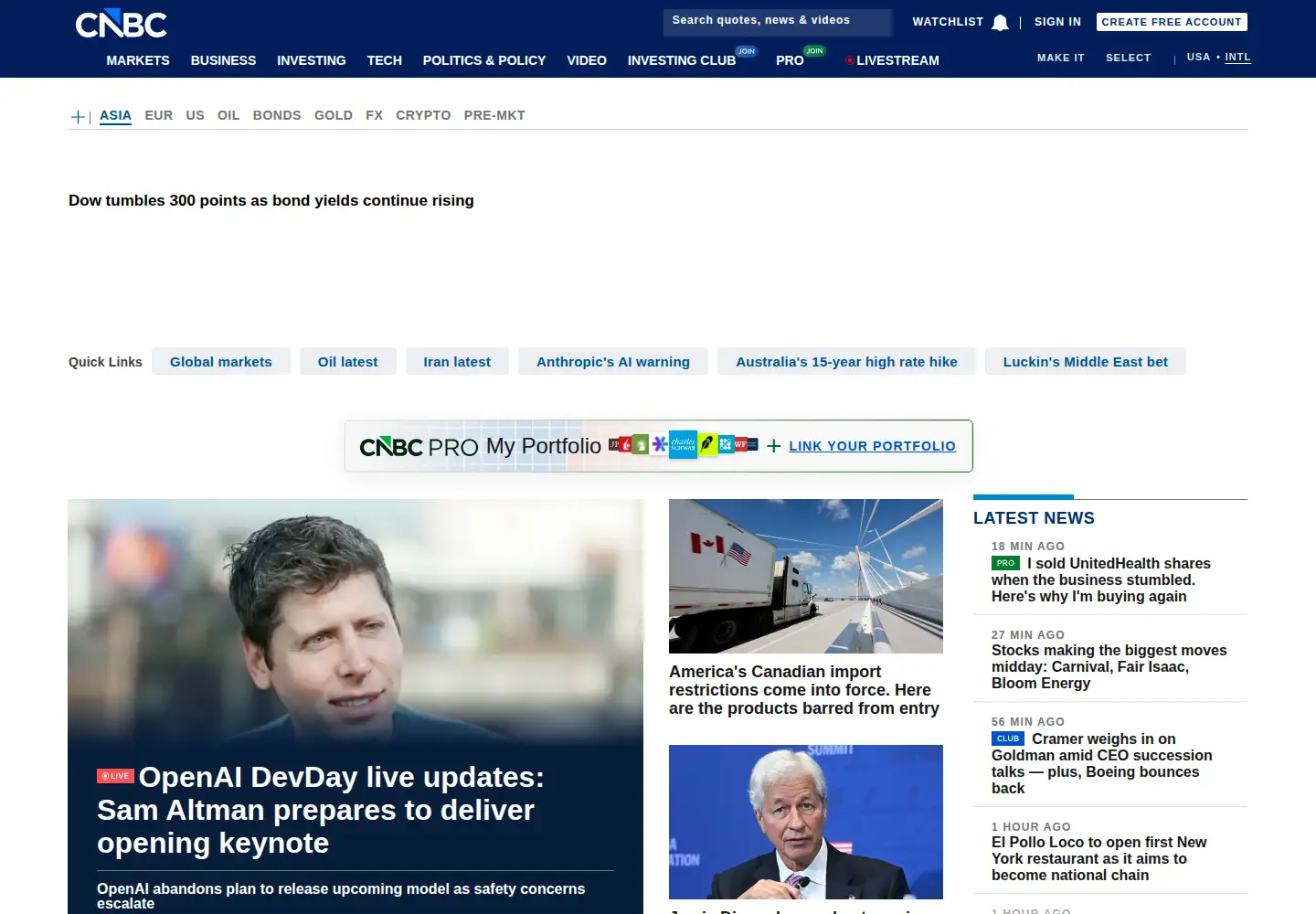Select the CRYPTO markets tab
Screen dimensions: 1316x914
click(x=423, y=115)
